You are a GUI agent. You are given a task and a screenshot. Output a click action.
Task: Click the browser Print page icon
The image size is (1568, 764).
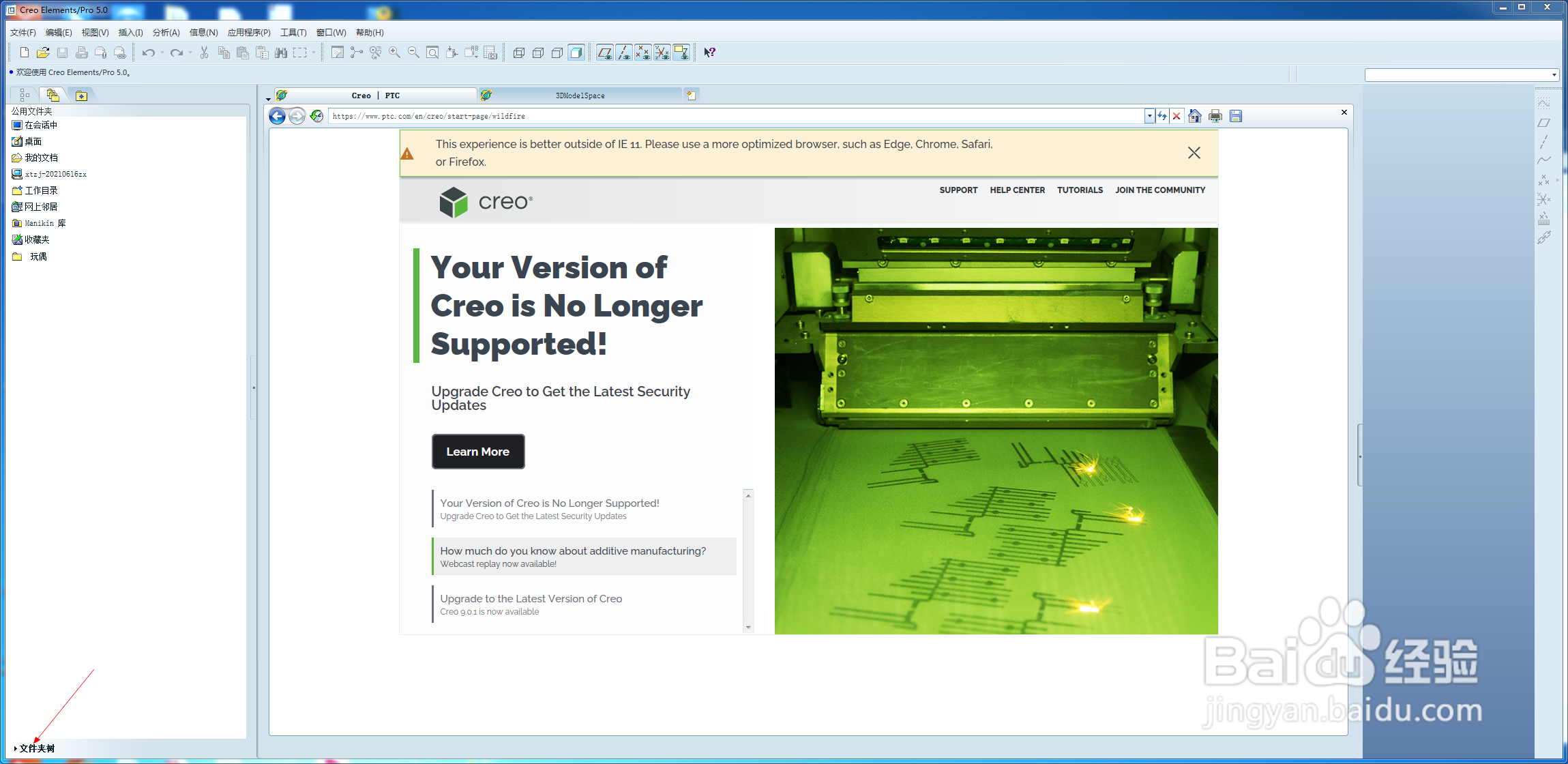click(1215, 116)
